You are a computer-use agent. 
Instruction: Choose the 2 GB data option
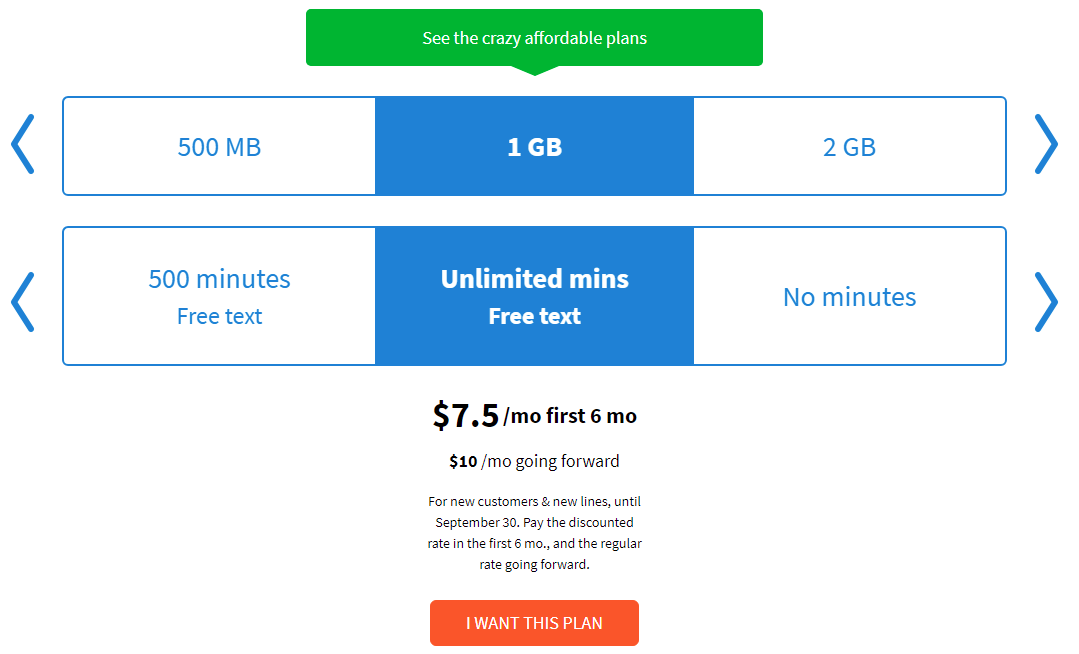coord(849,147)
